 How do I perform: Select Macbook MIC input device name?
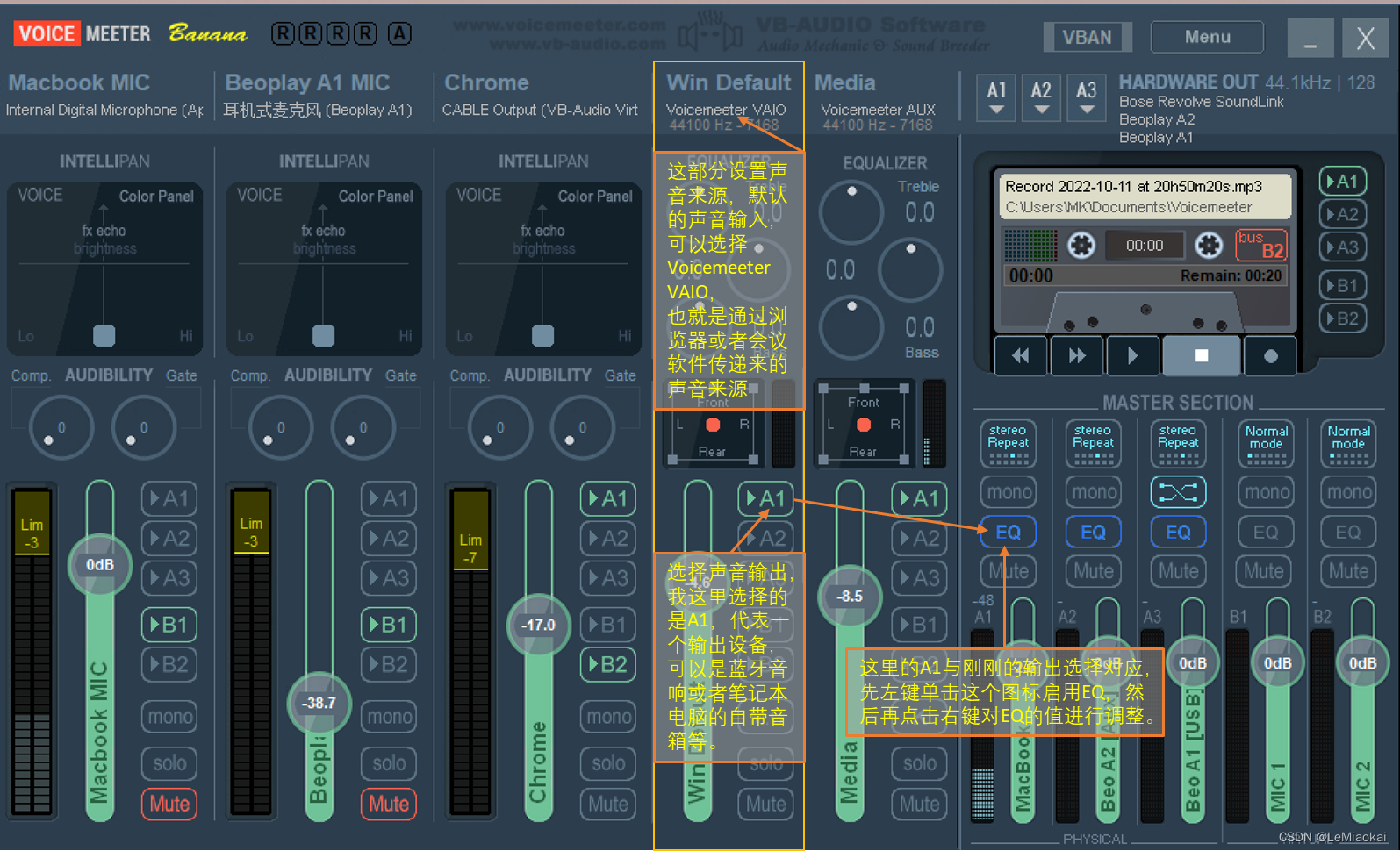pyautogui.click(x=104, y=111)
